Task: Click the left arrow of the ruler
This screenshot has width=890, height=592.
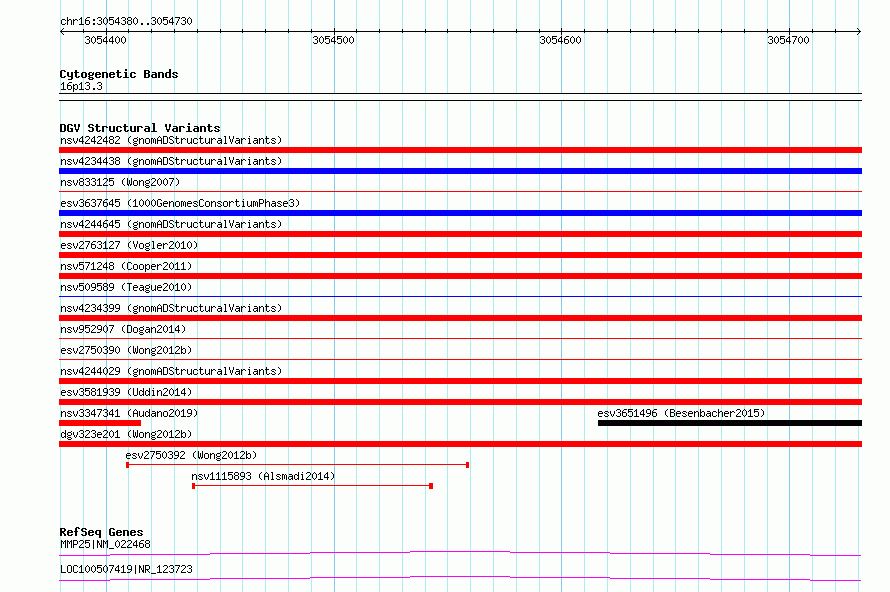Action: point(62,32)
